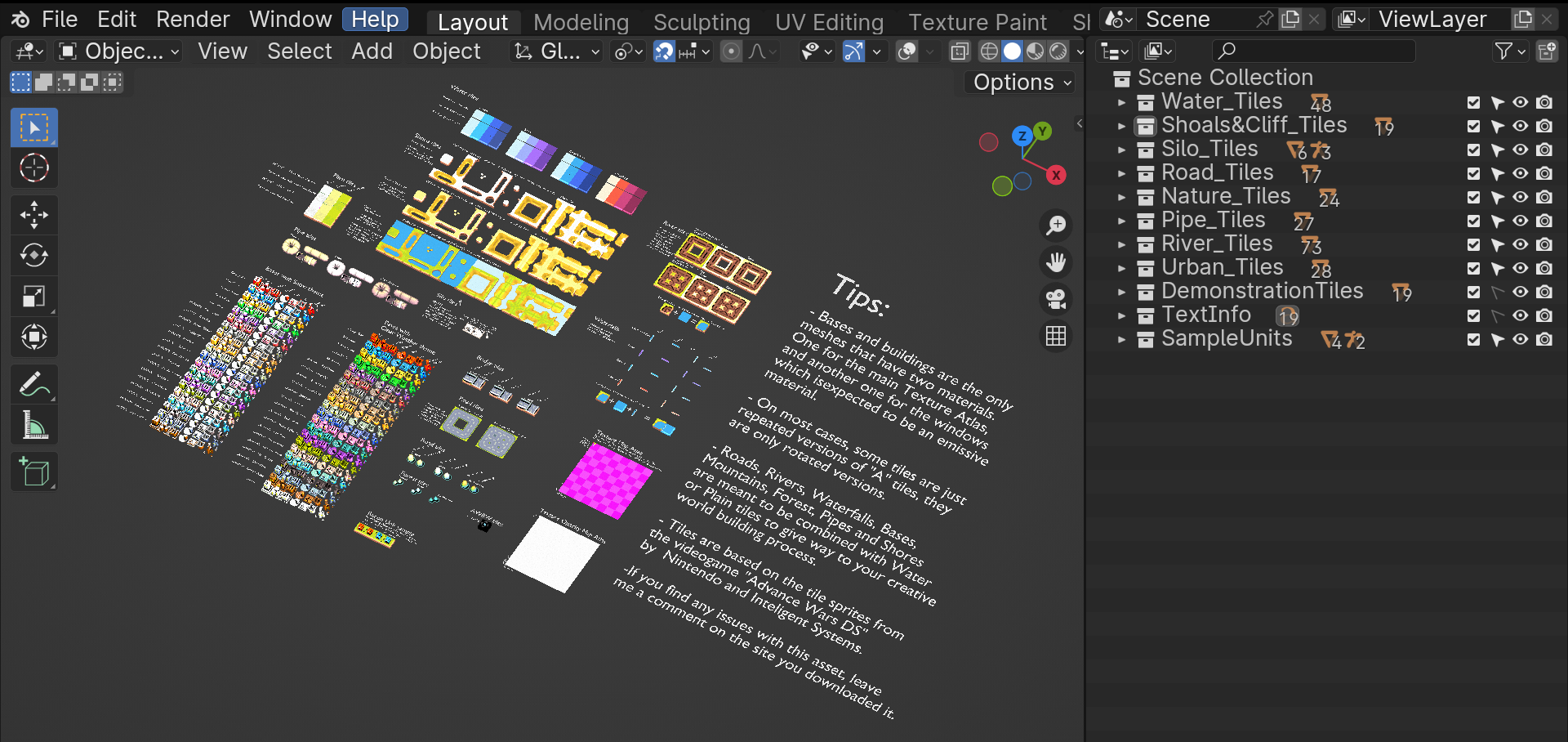Open the viewport View menu
This screenshot has height=742, width=1568.
coord(222,51)
